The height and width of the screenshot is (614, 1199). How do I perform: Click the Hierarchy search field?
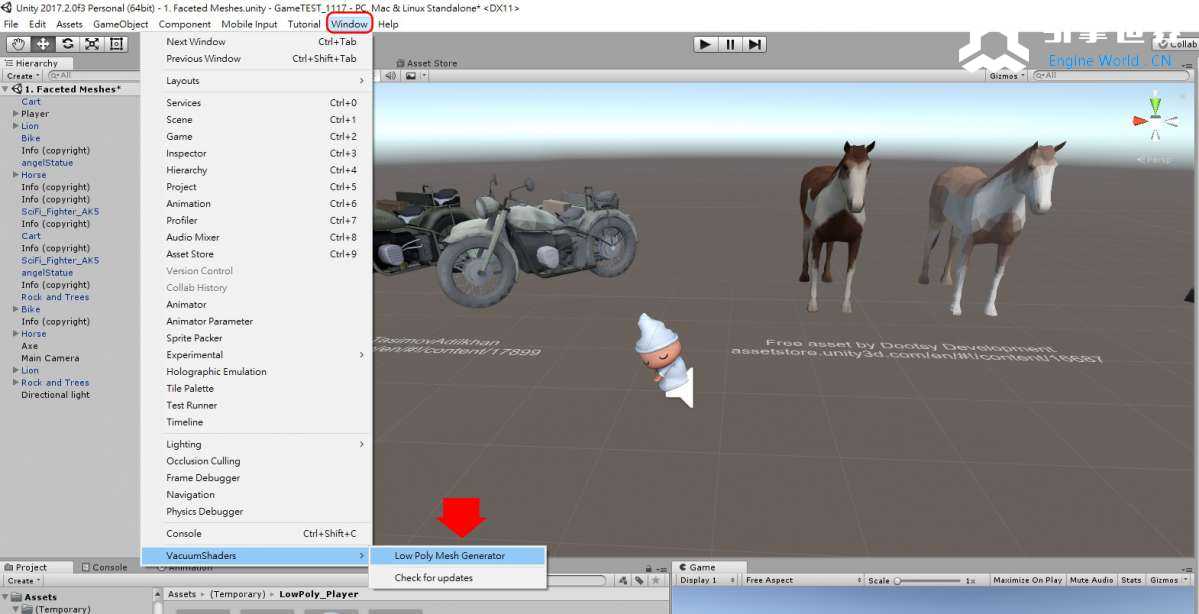tap(93, 76)
